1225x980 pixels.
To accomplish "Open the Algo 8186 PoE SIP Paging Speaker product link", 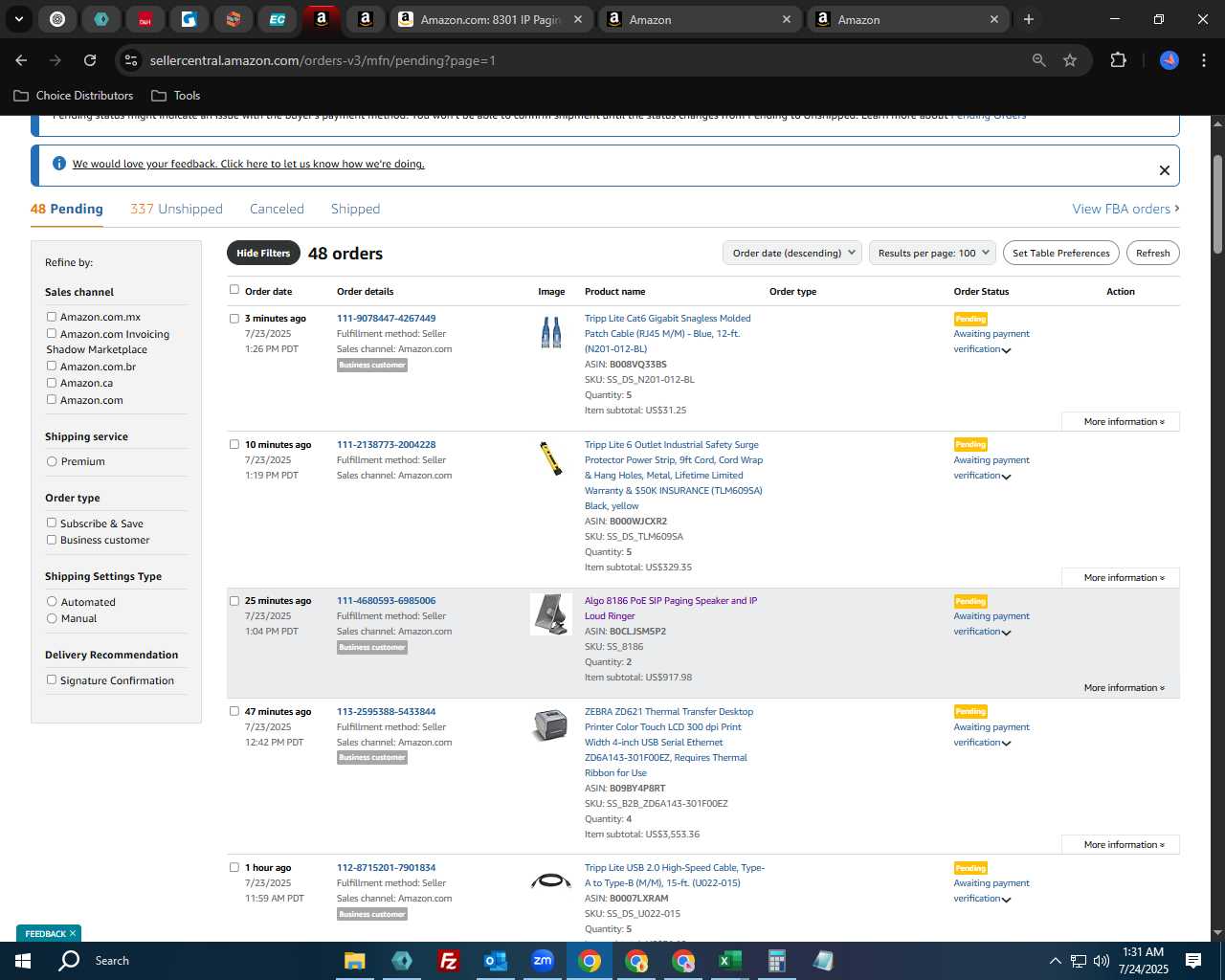I will coord(671,609).
